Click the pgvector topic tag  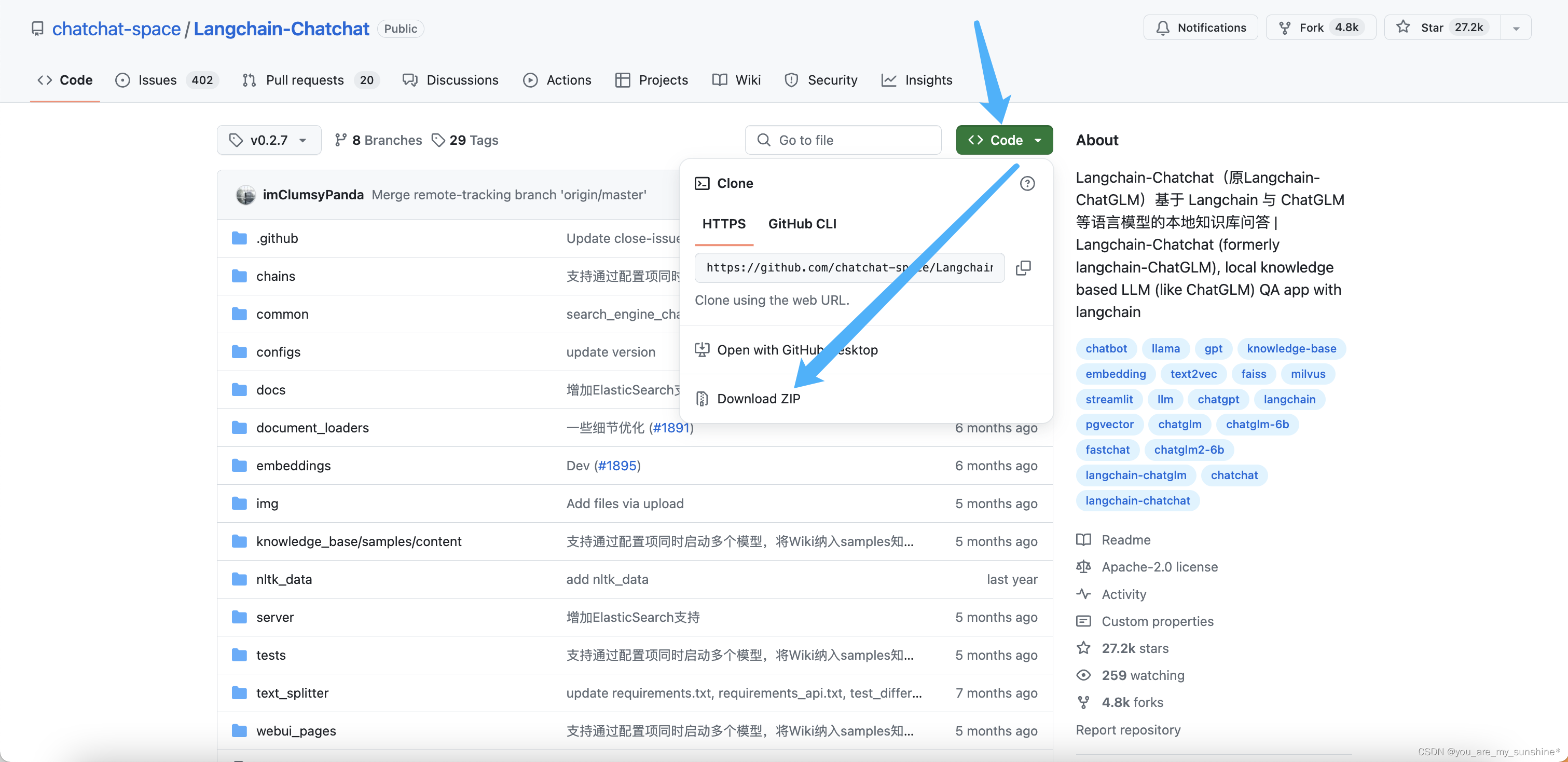point(1109,425)
